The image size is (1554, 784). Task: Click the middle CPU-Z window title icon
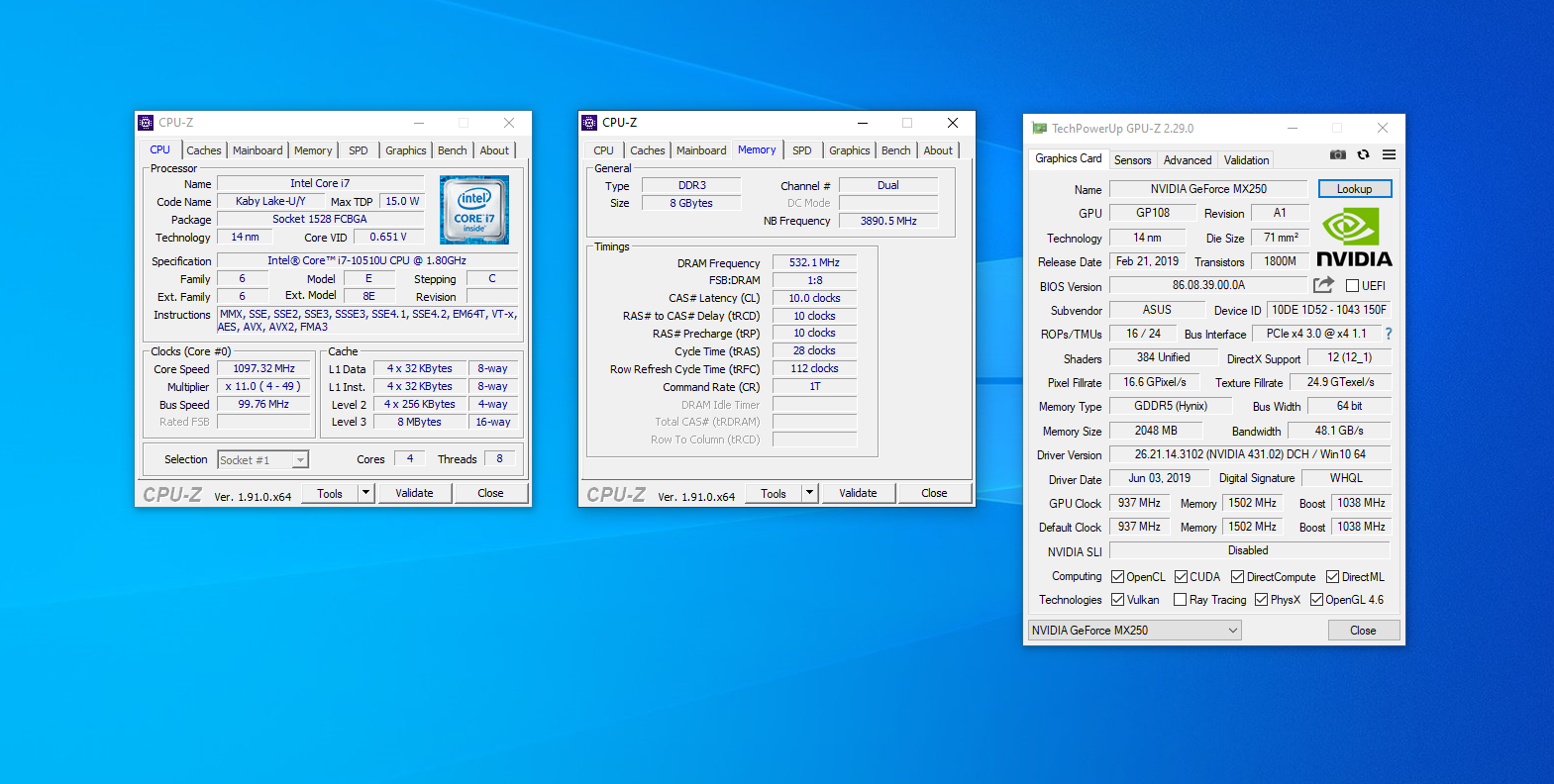point(589,123)
